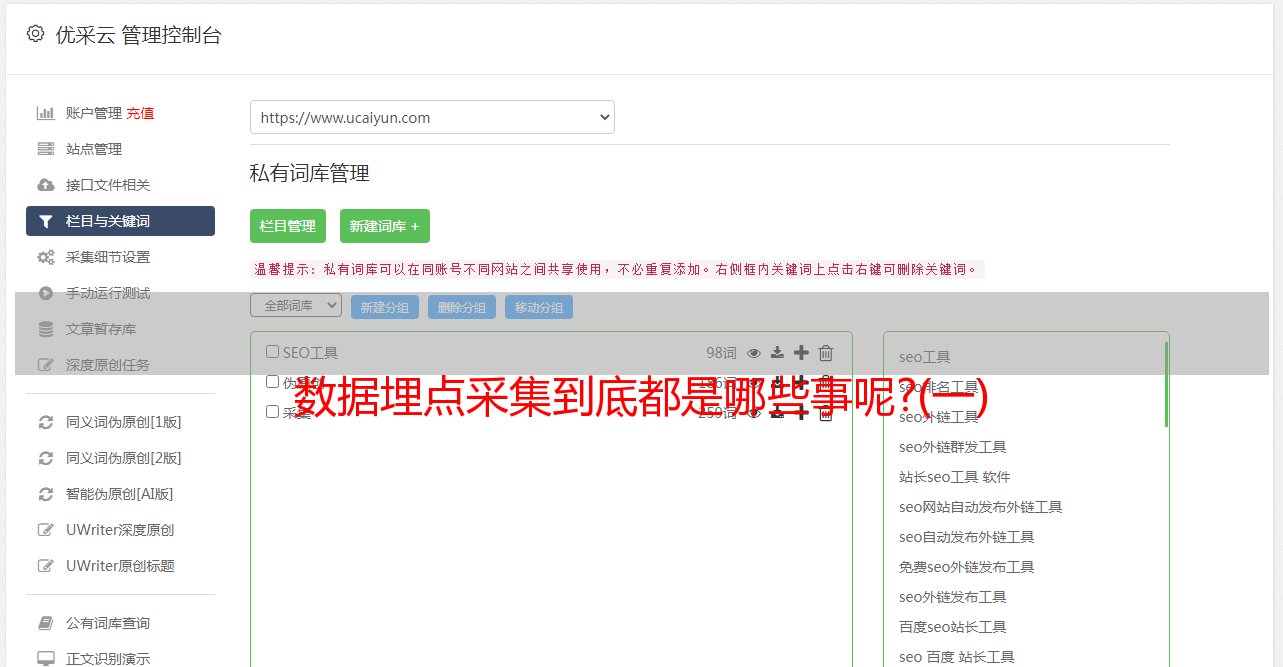Click the trash icon on the 259词 row
This screenshot has width=1283, height=667.
tap(826, 413)
